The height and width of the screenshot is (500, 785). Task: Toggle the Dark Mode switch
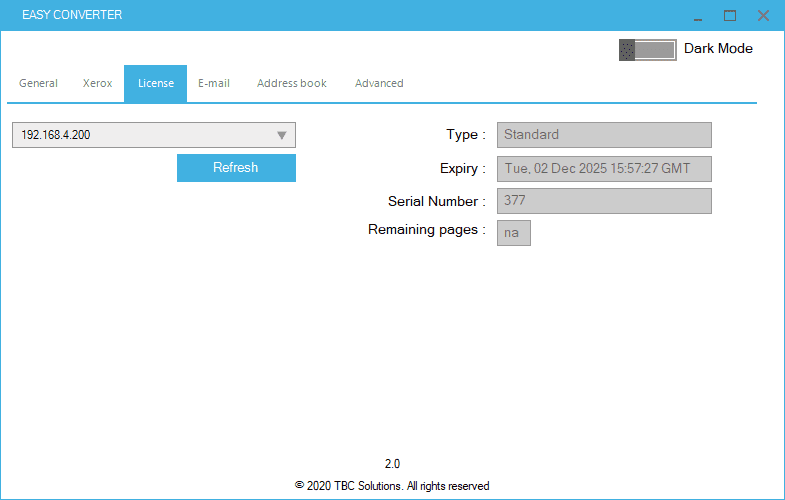coord(647,50)
